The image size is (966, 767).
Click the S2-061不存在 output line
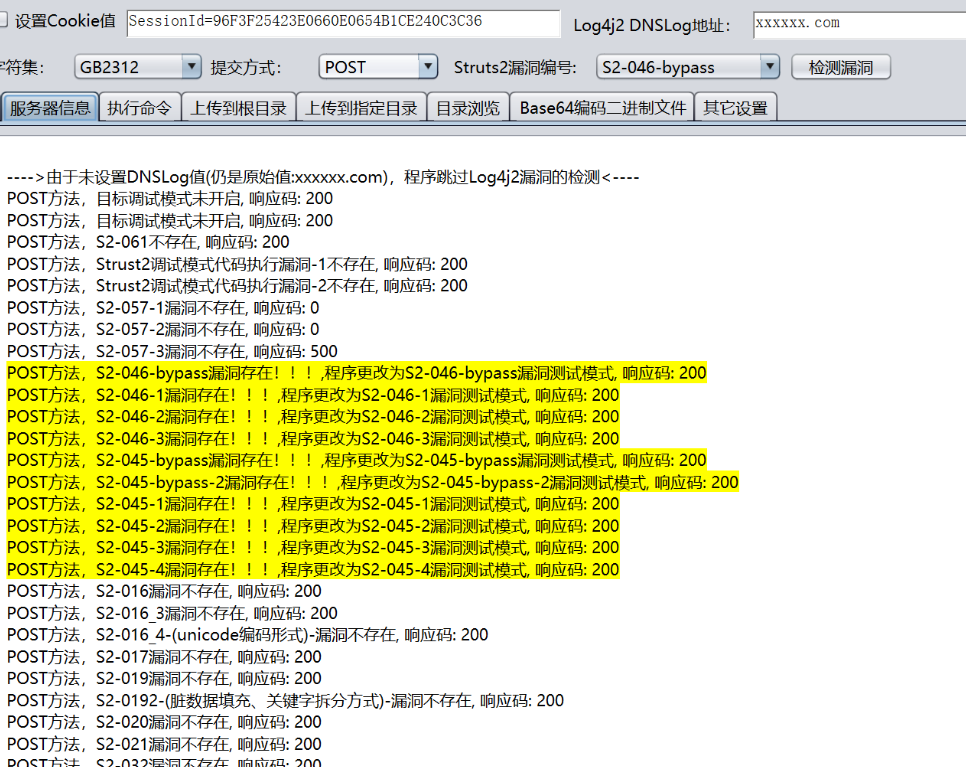[148, 242]
